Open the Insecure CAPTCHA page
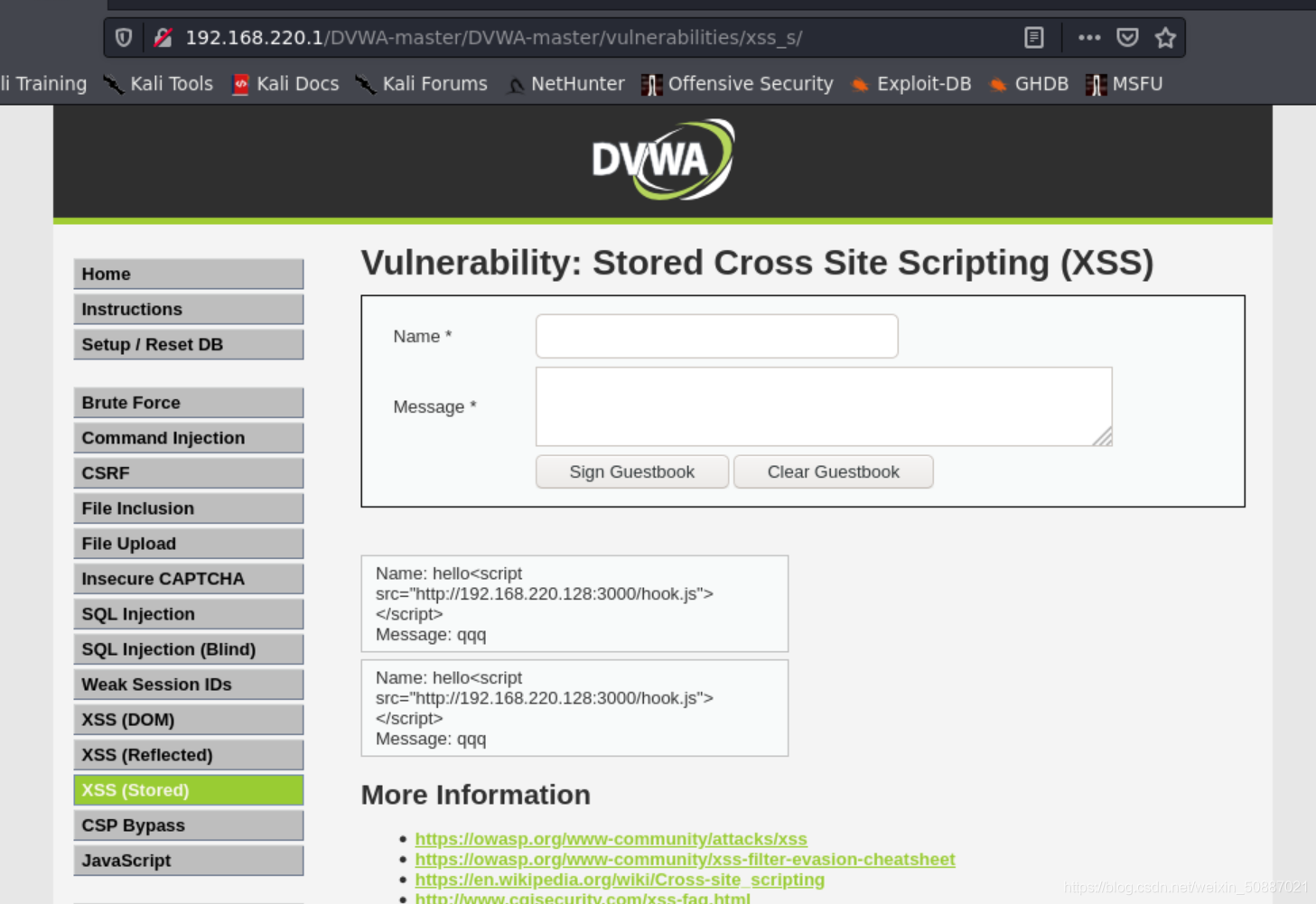 click(189, 579)
